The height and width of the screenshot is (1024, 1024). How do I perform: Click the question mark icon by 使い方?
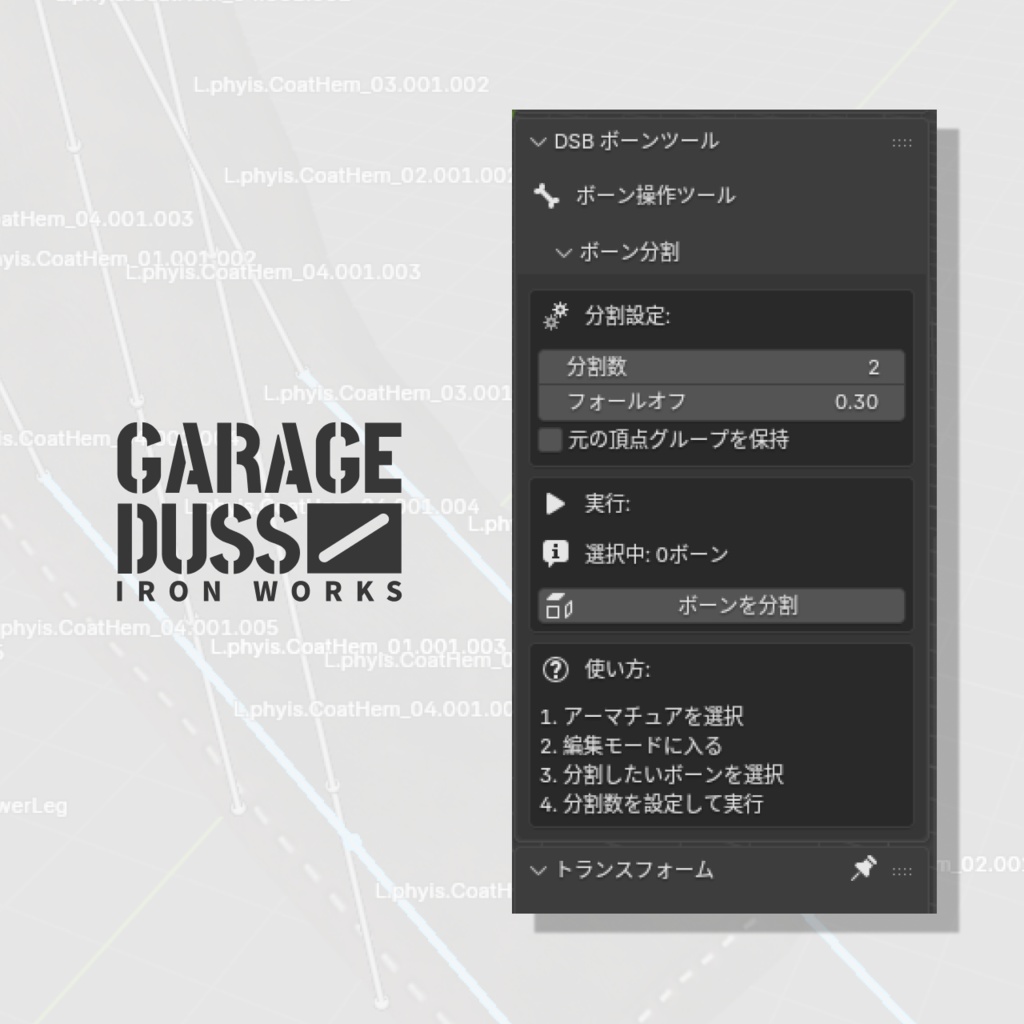point(556,669)
